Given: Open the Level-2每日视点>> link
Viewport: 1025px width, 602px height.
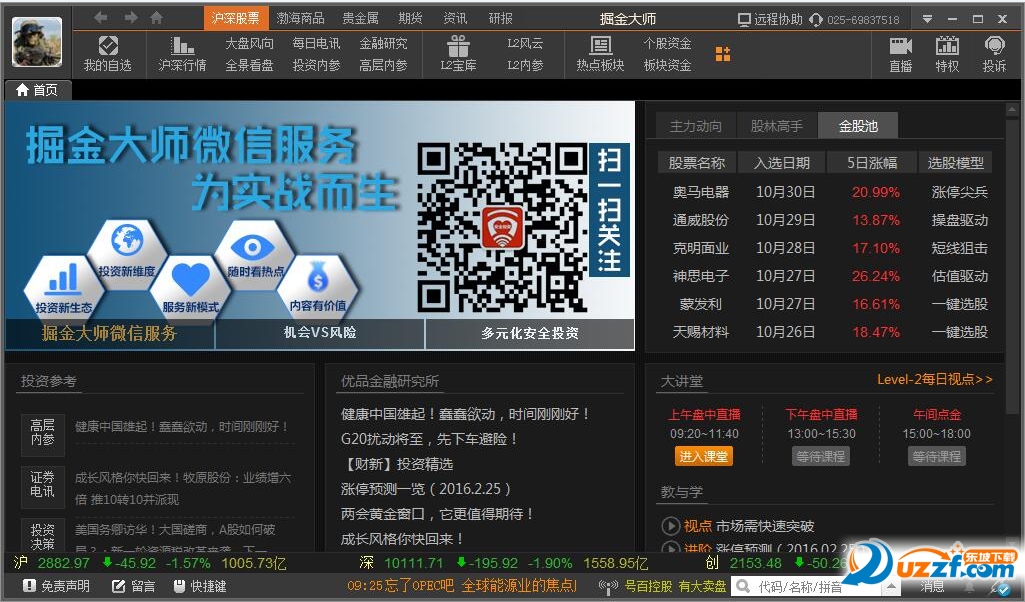Looking at the screenshot, I should coord(935,379).
